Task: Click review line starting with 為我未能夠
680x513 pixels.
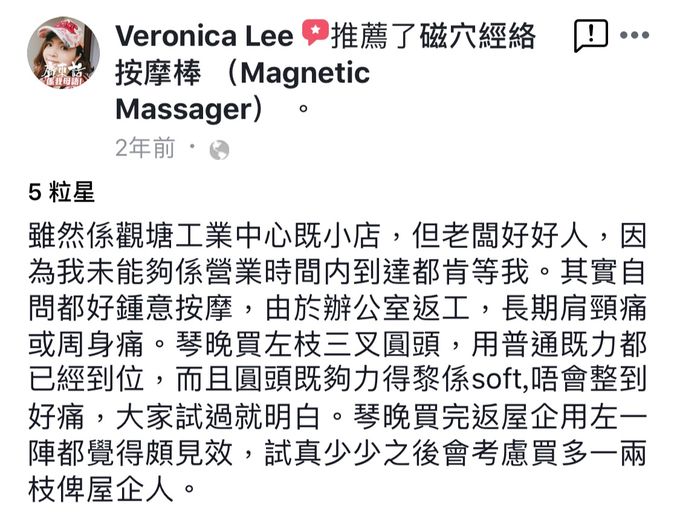Action: [337, 272]
